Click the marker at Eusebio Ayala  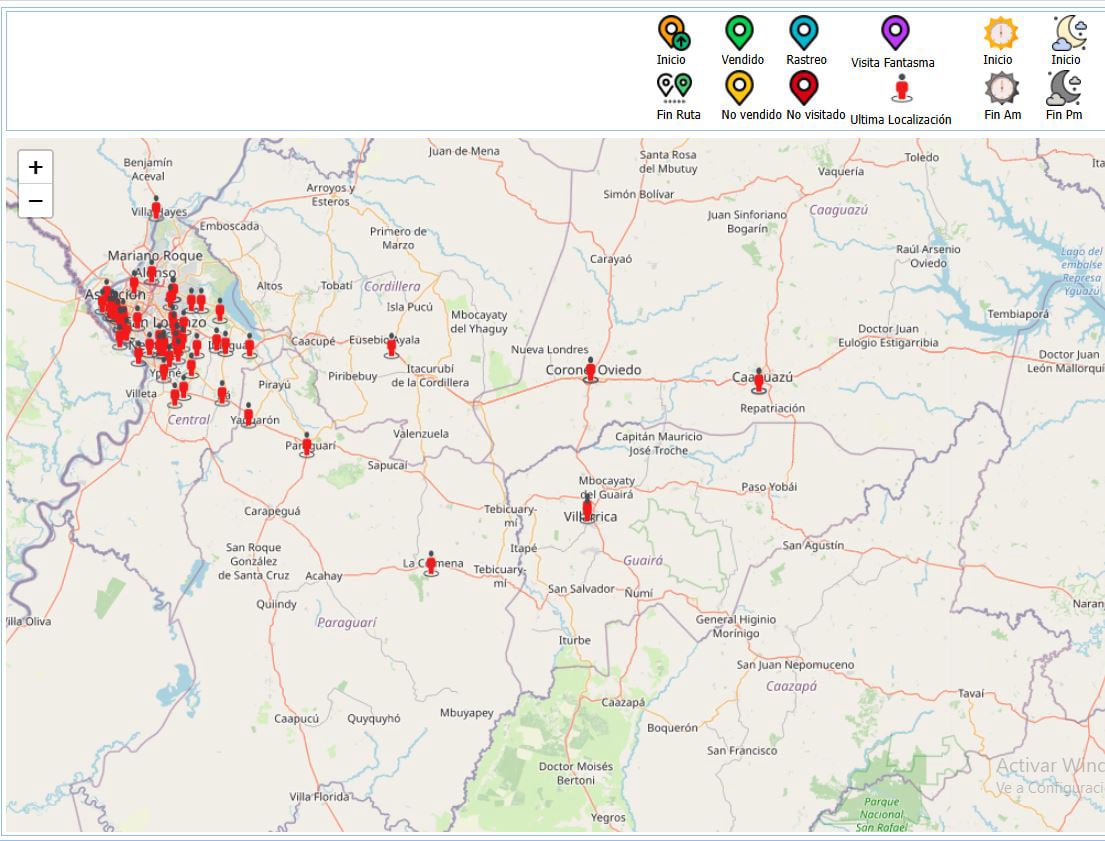point(391,345)
